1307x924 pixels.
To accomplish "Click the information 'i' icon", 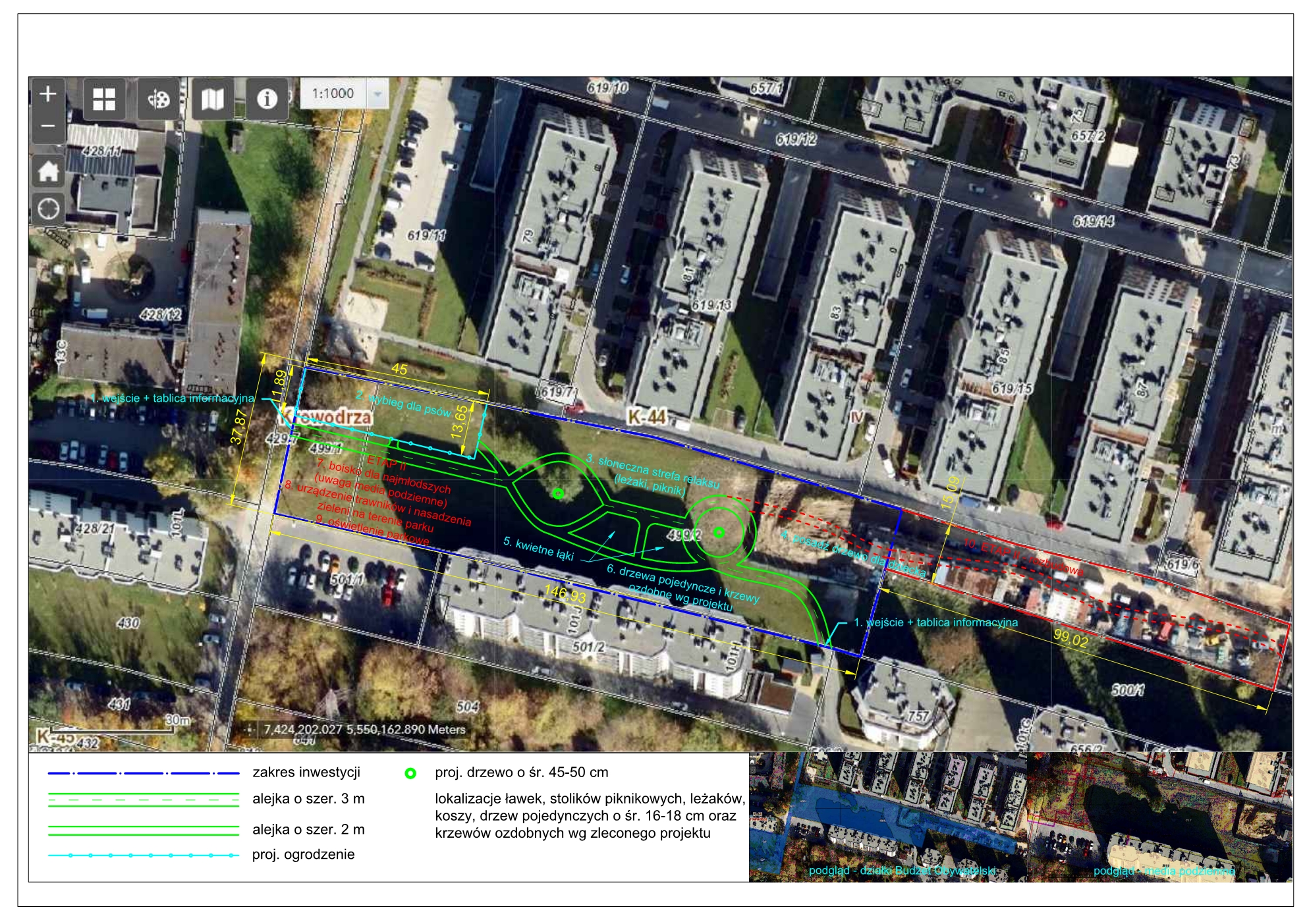I will pyautogui.click(x=266, y=99).
